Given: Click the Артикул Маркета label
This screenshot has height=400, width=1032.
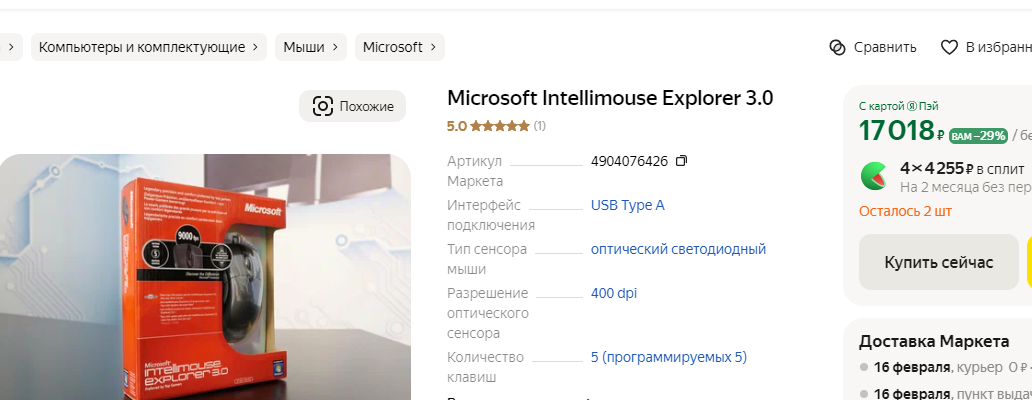Looking at the screenshot, I should click(475, 171).
